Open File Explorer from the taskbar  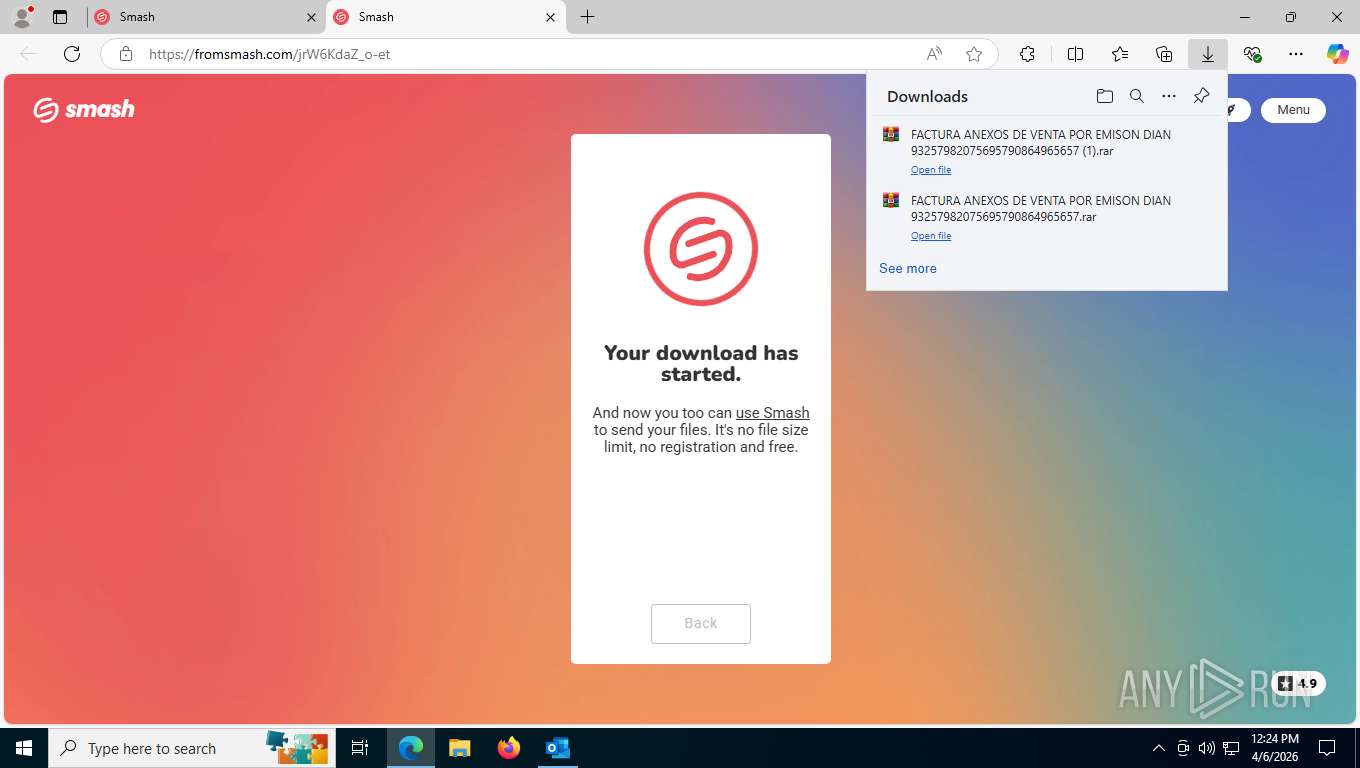(460, 748)
